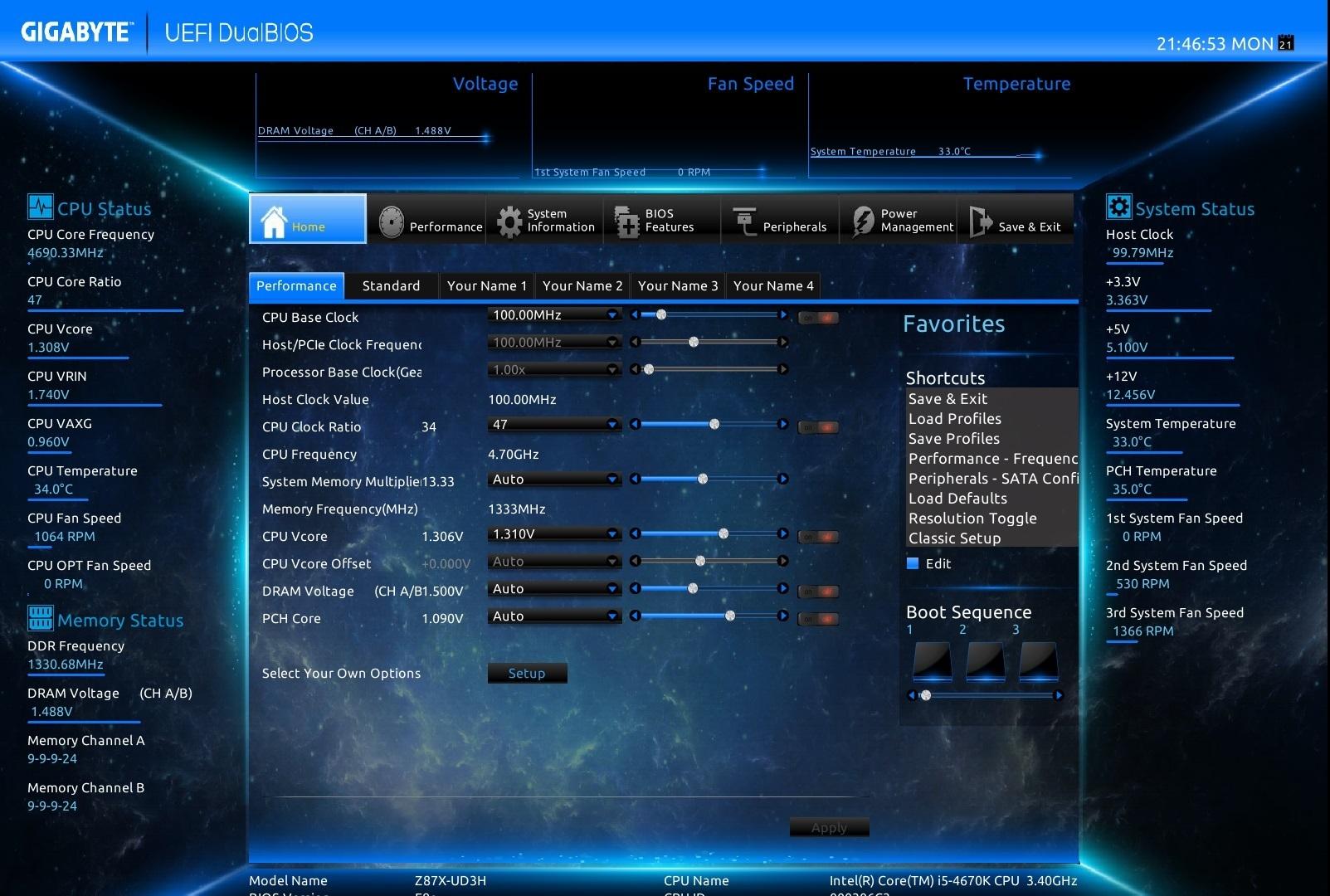The image size is (1330, 896).
Task: Increase CPU Clock Ratio with right arrow
Action: (x=782, y=424)
